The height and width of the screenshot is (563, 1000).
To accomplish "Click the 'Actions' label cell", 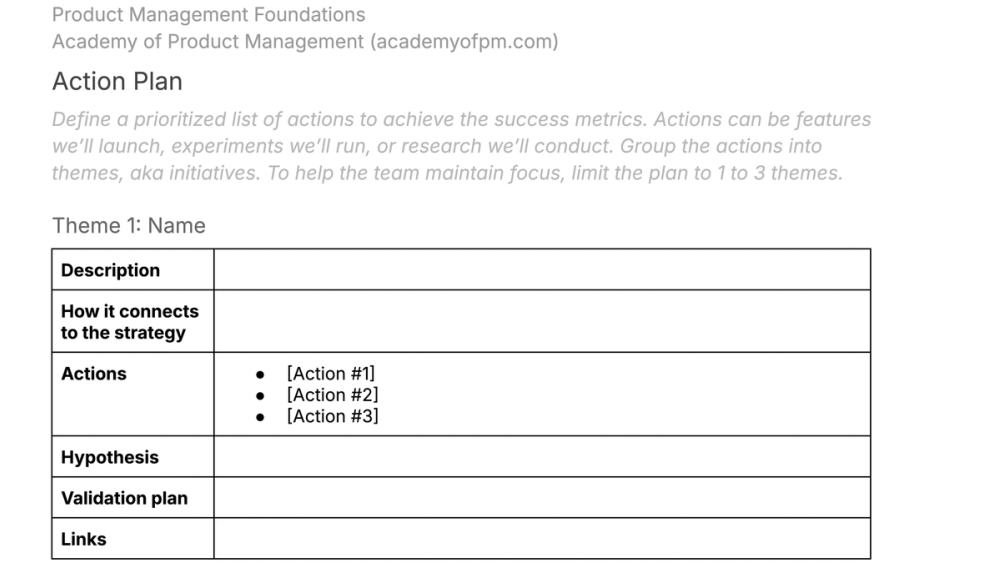I will 94,374.
